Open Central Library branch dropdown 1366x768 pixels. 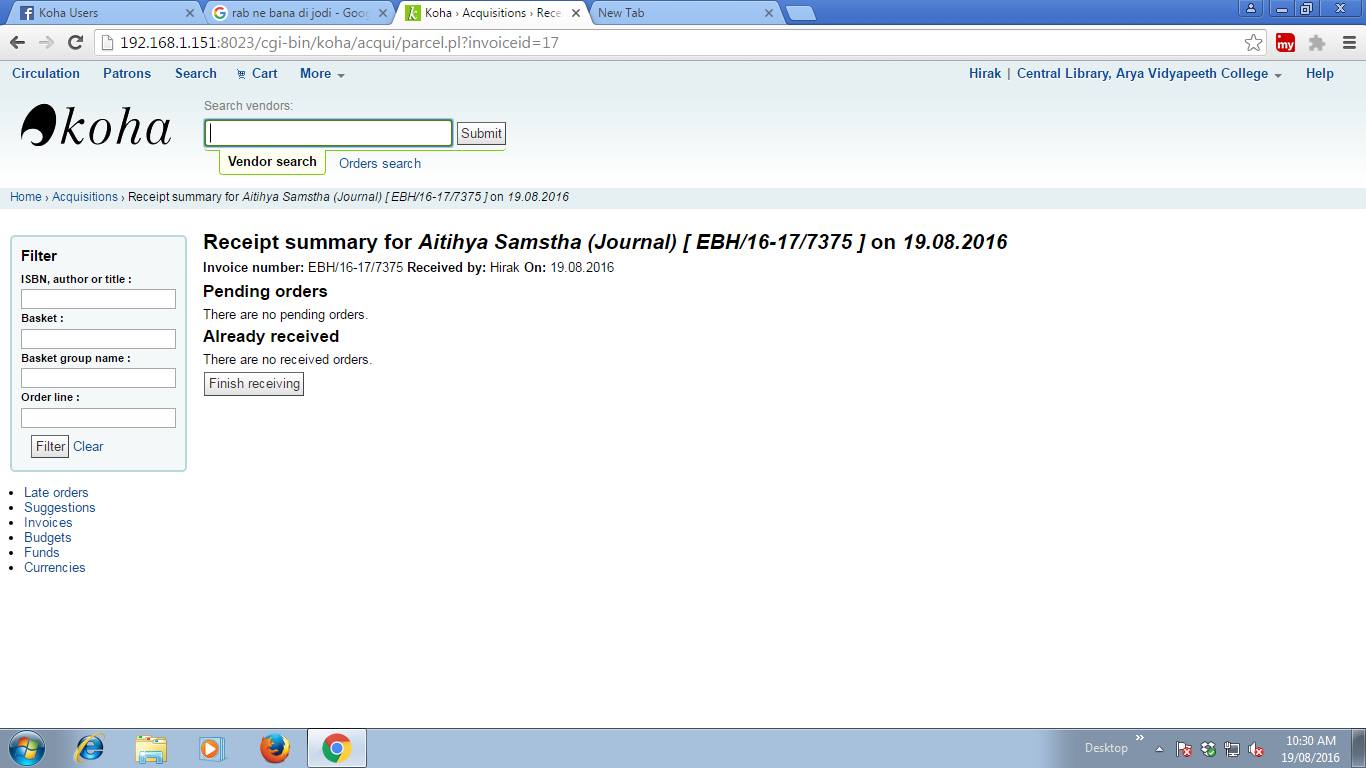(x=1148, y=73)
